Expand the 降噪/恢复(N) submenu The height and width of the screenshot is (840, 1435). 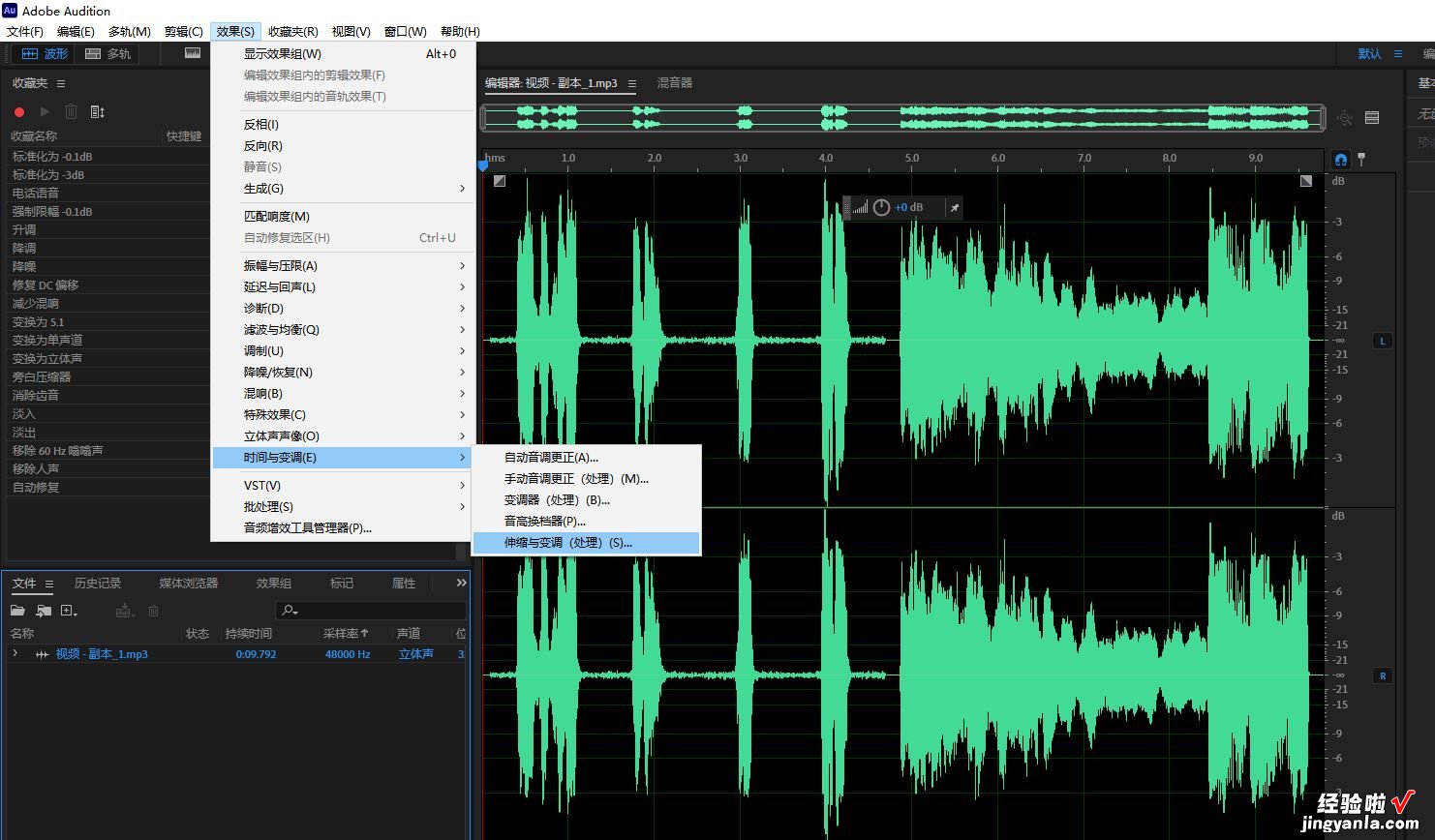pyautogui.click(x=343, y=372)
